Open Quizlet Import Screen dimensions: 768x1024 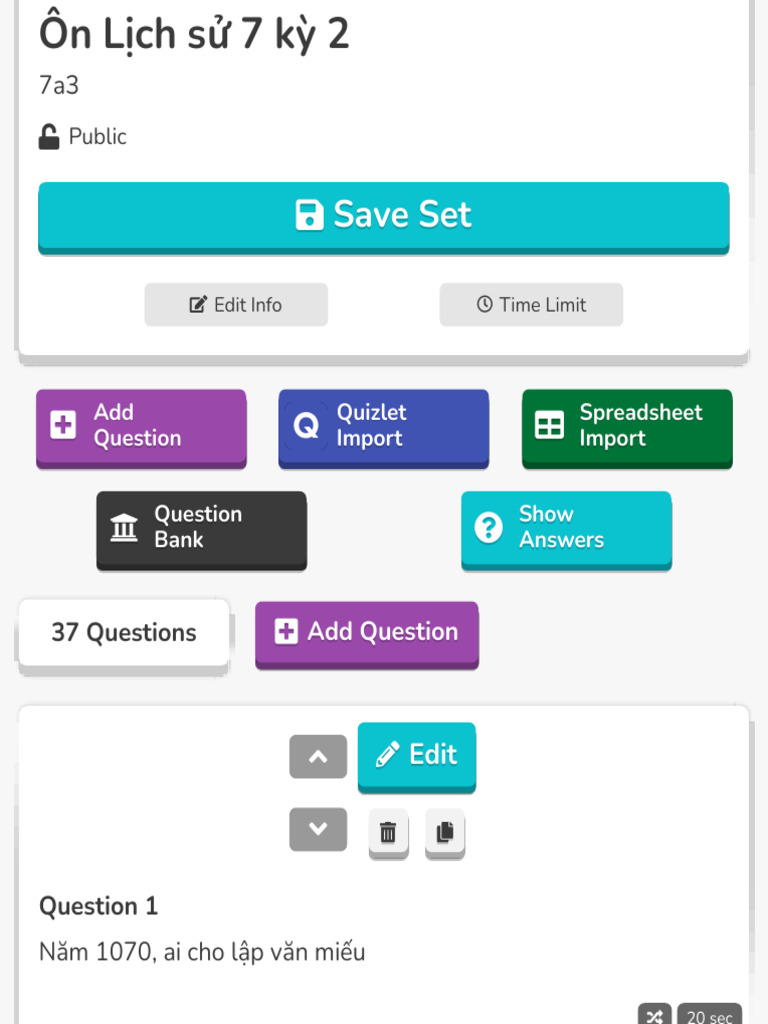(383, 427)
